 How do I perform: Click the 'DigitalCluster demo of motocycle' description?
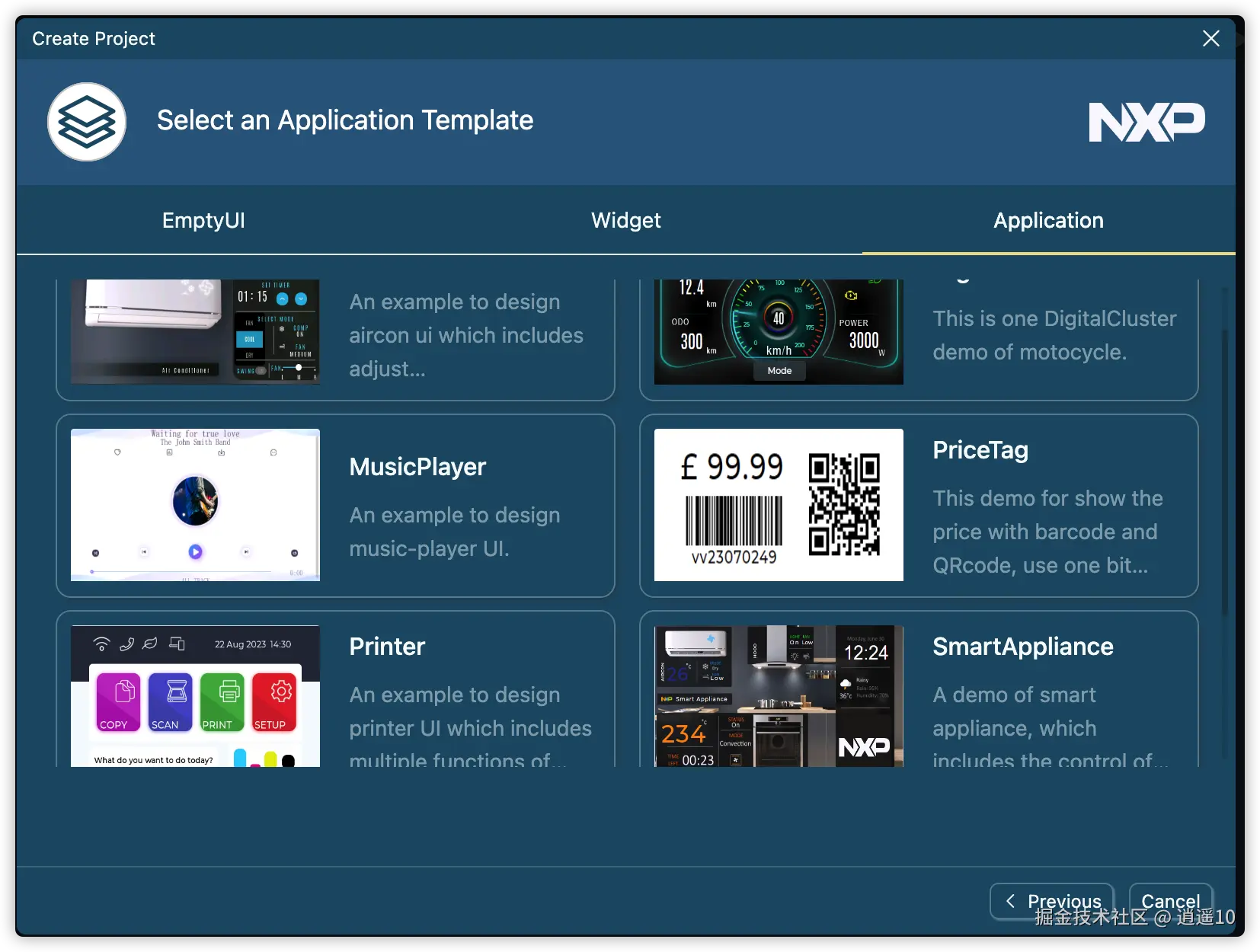1055,335
